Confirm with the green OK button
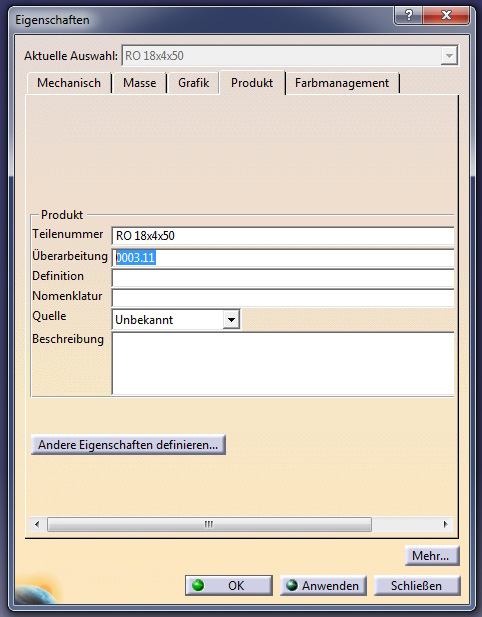 point(229,586)
